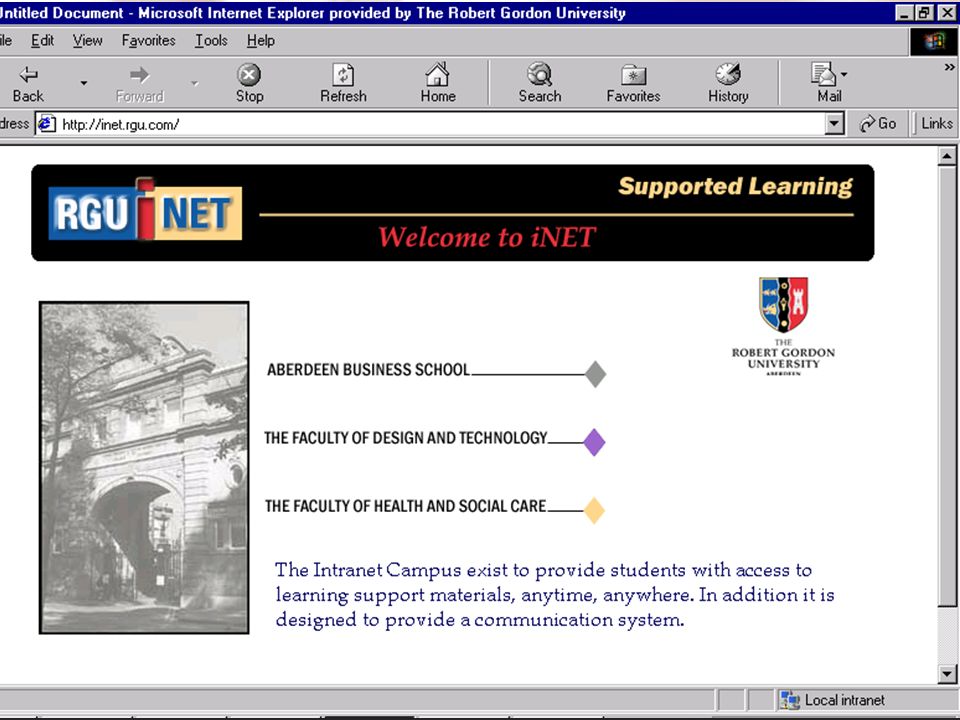
Task: Open the Favorites menu
Action: tap(148, 40)
